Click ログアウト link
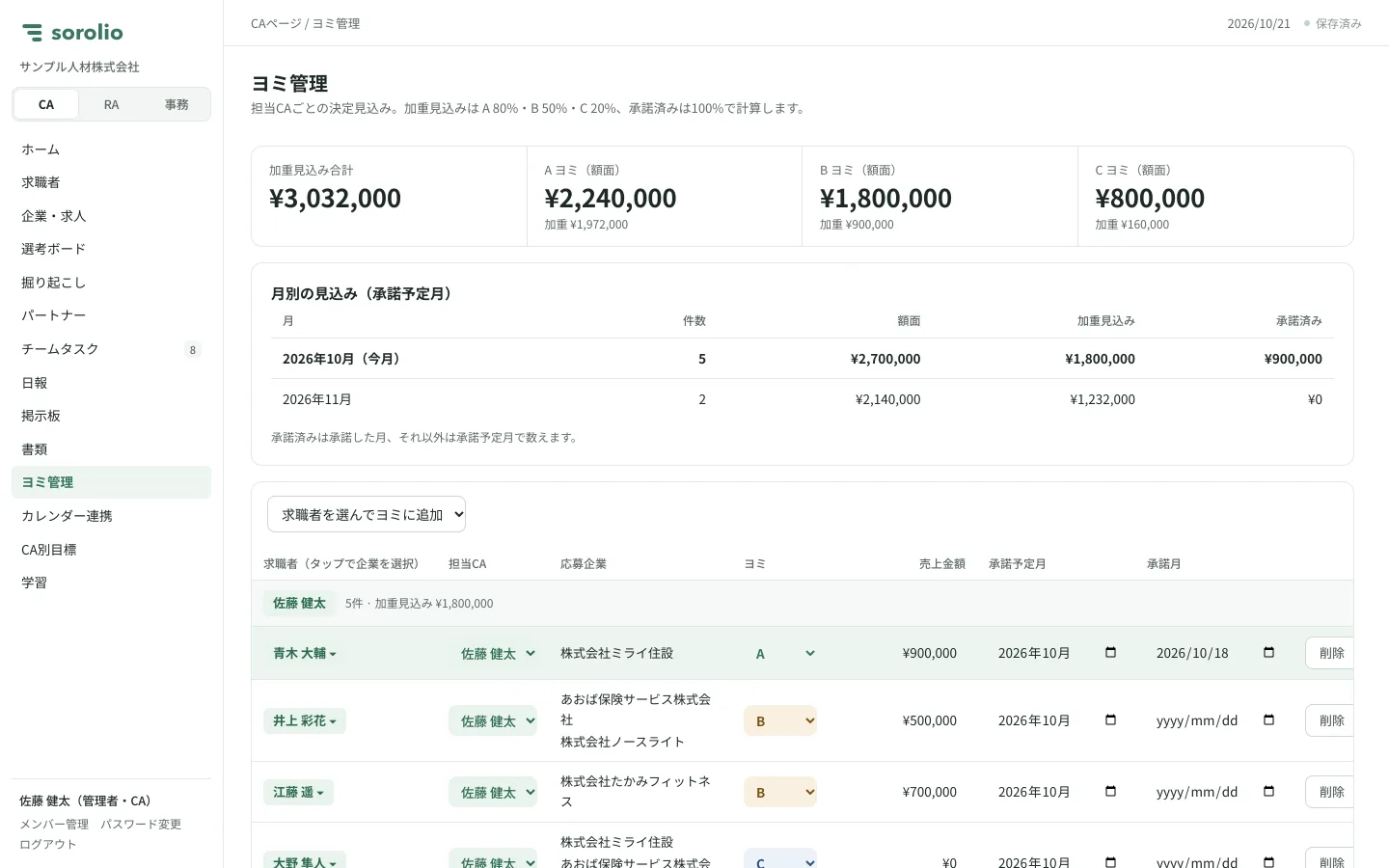 [x=48, y=844]
